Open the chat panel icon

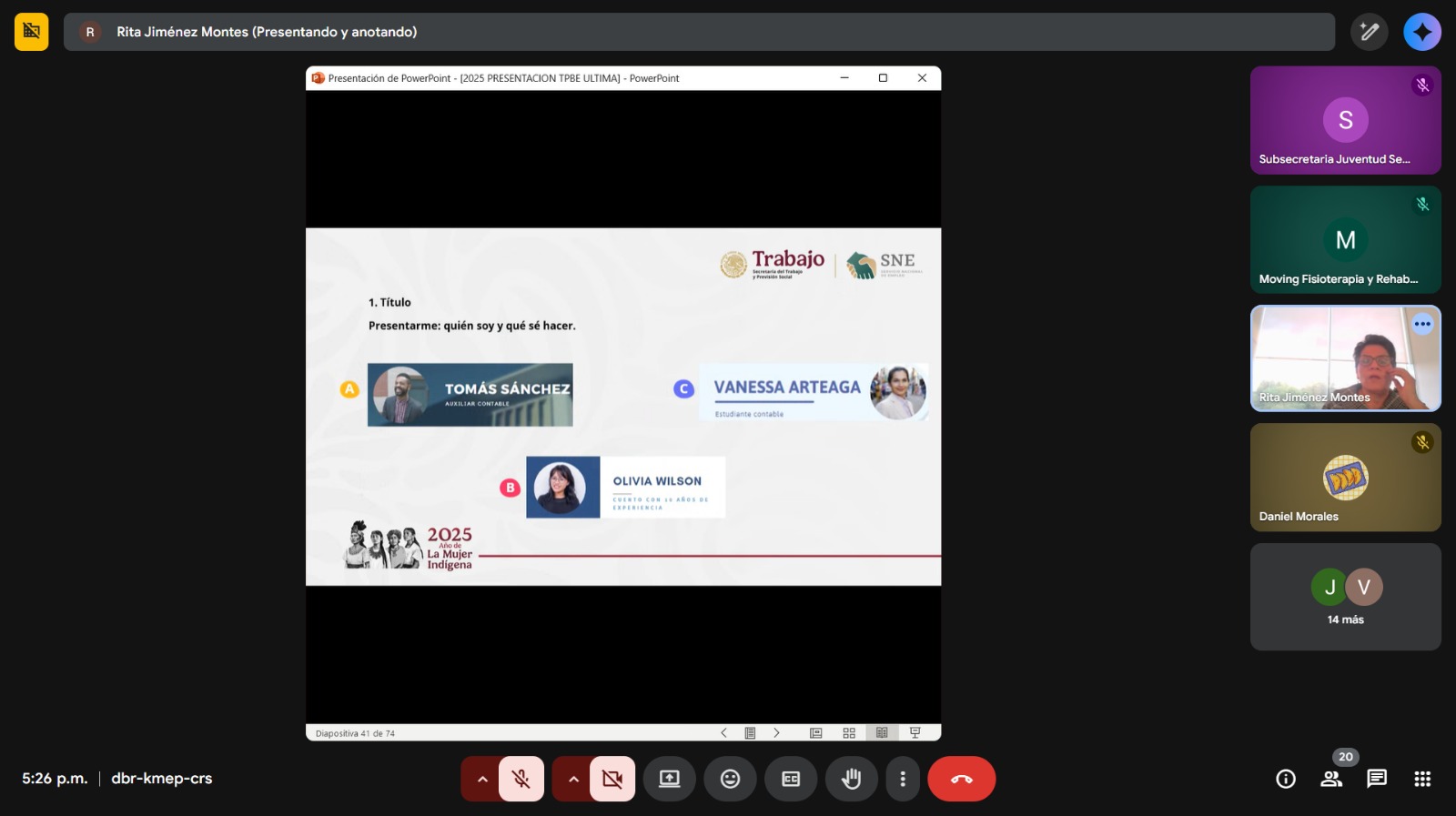coord(1377,779)
